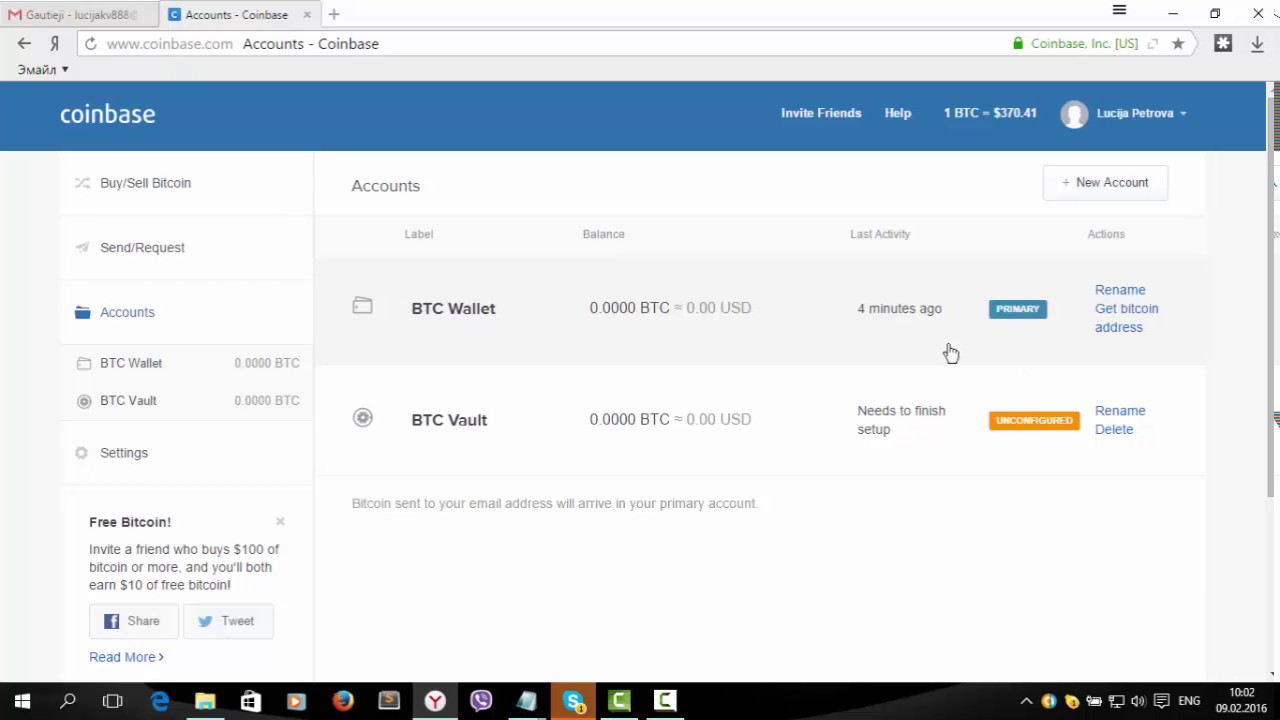Click the user avatar in header

coord(1074,114)
